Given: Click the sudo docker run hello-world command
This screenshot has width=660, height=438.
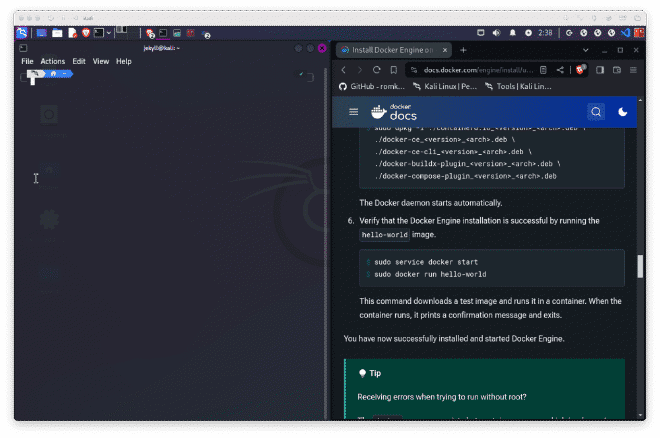Looking at the screenshot, I should tap(430, 274).
